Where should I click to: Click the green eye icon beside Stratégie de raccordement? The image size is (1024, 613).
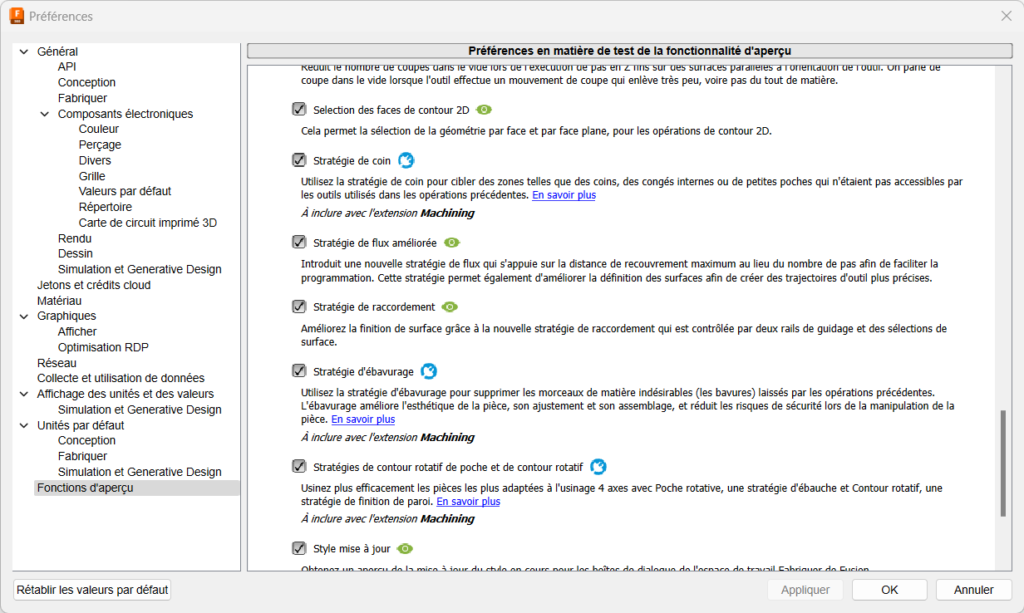449,307
